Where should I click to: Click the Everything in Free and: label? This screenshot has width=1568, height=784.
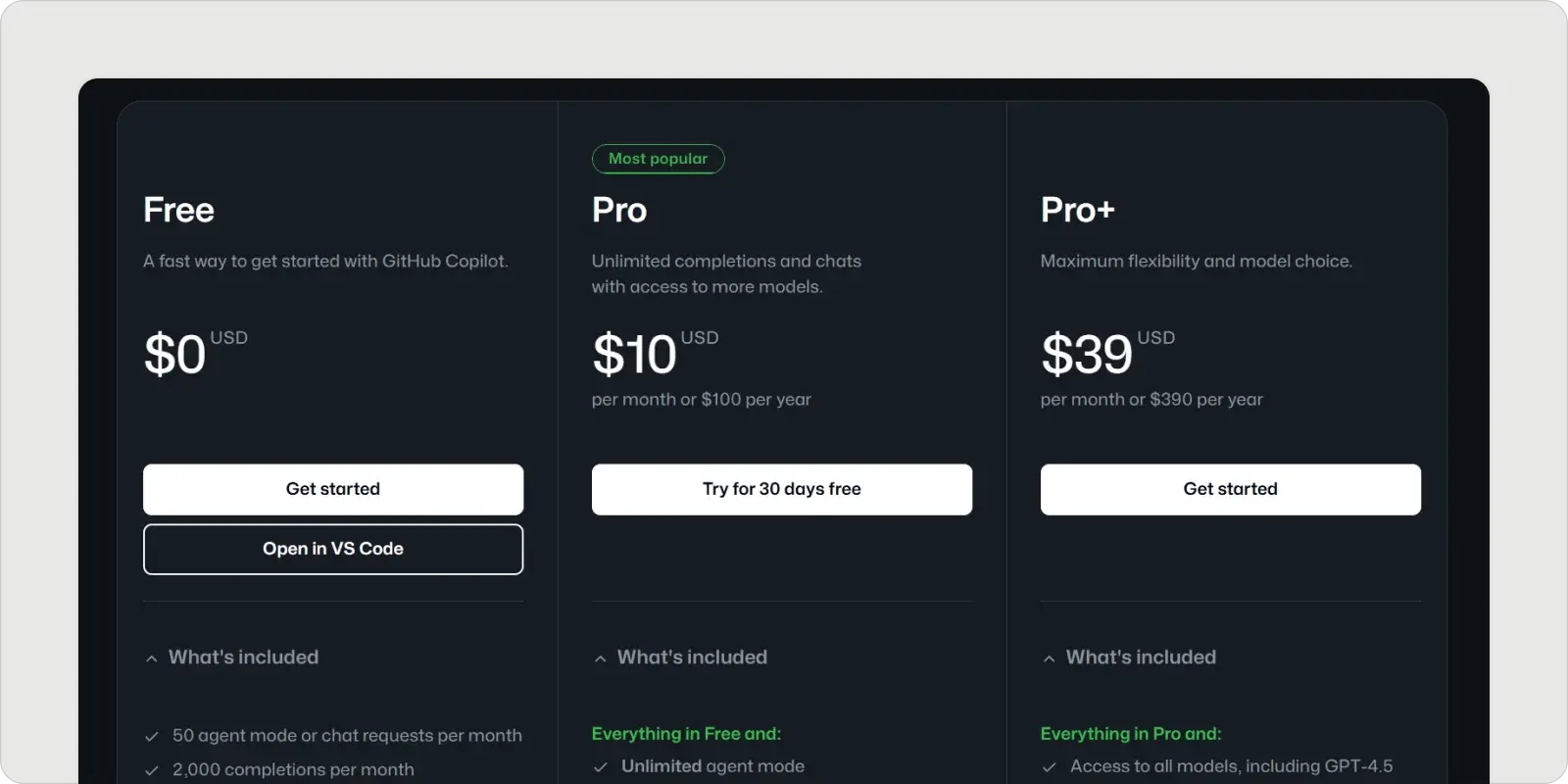pyautogui.click(x=686, y=733)
